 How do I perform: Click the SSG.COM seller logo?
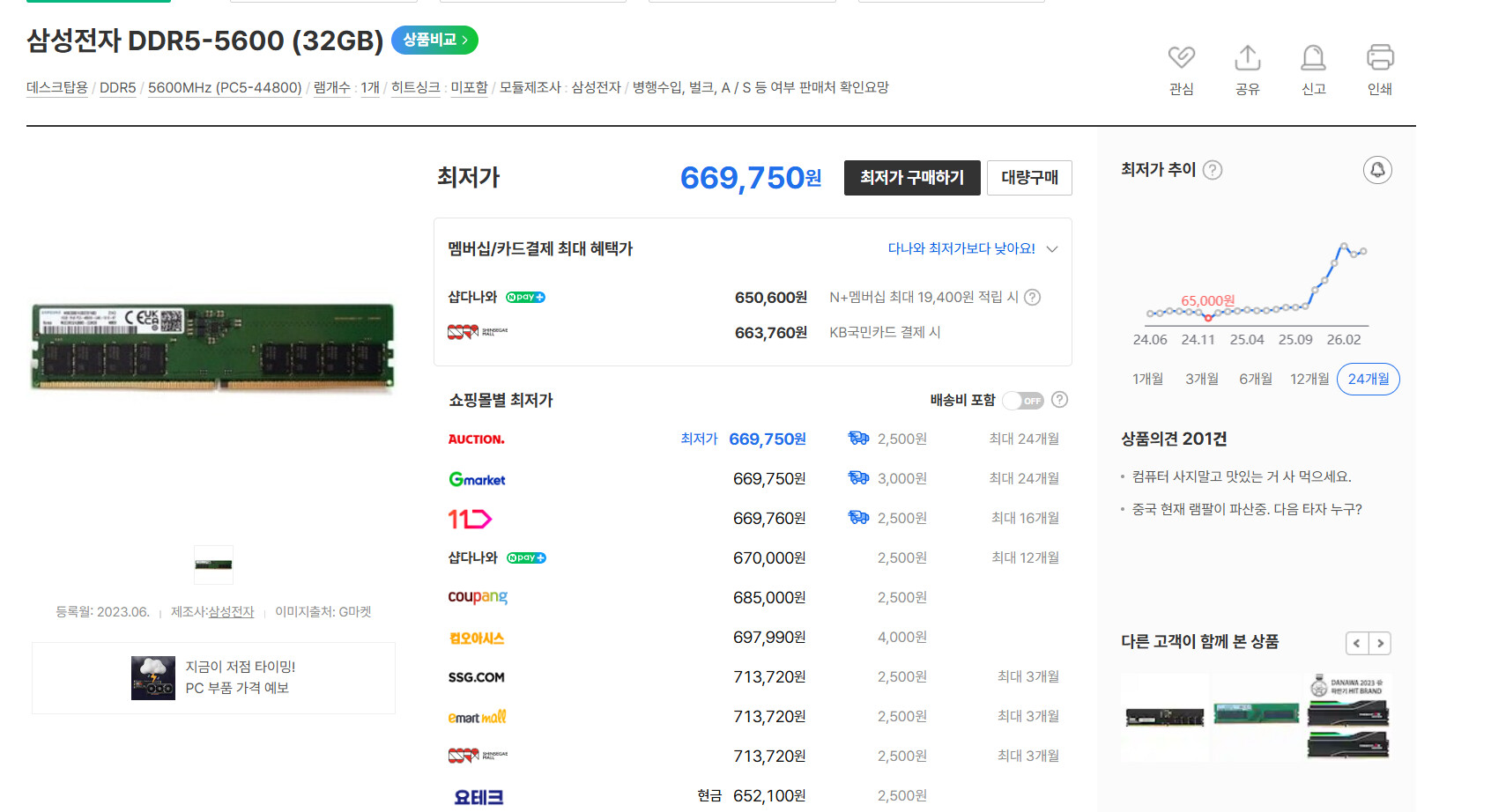[x=477, y=677]
